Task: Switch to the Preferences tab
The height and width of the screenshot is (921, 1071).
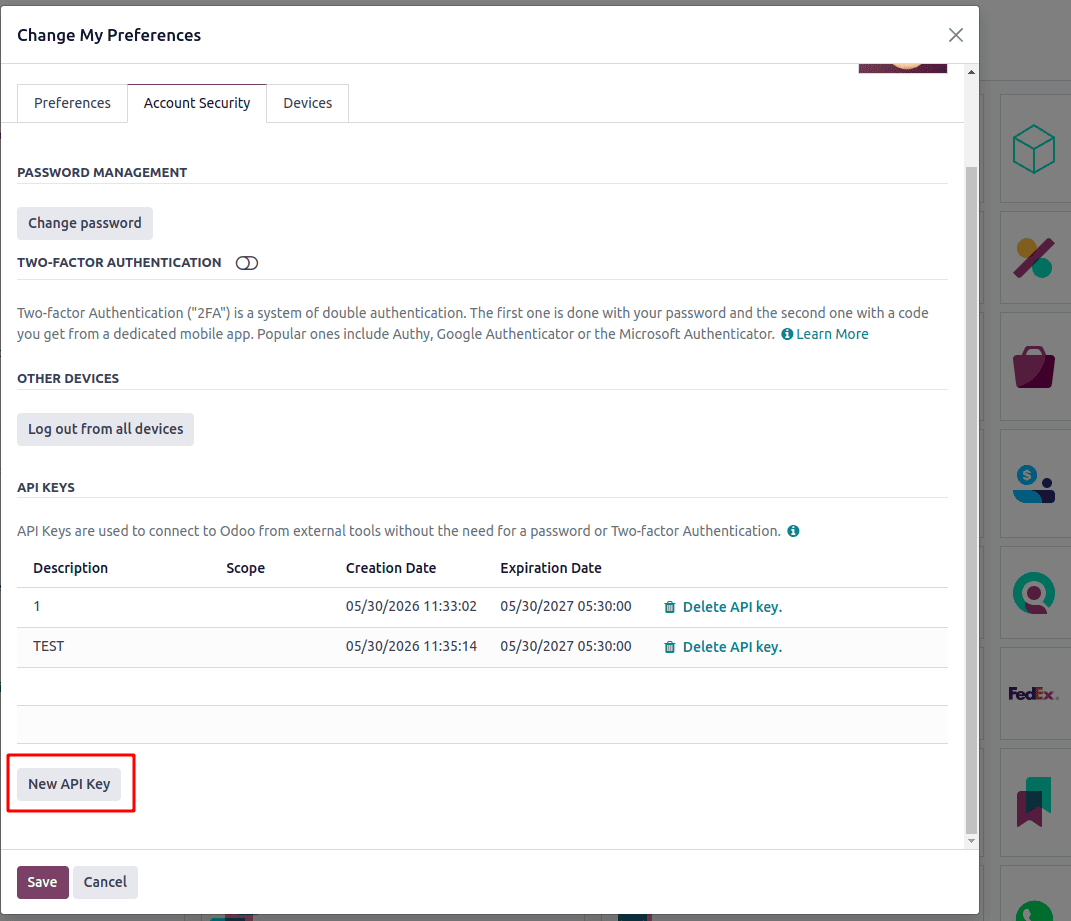Action: click(x=72, y=103)
